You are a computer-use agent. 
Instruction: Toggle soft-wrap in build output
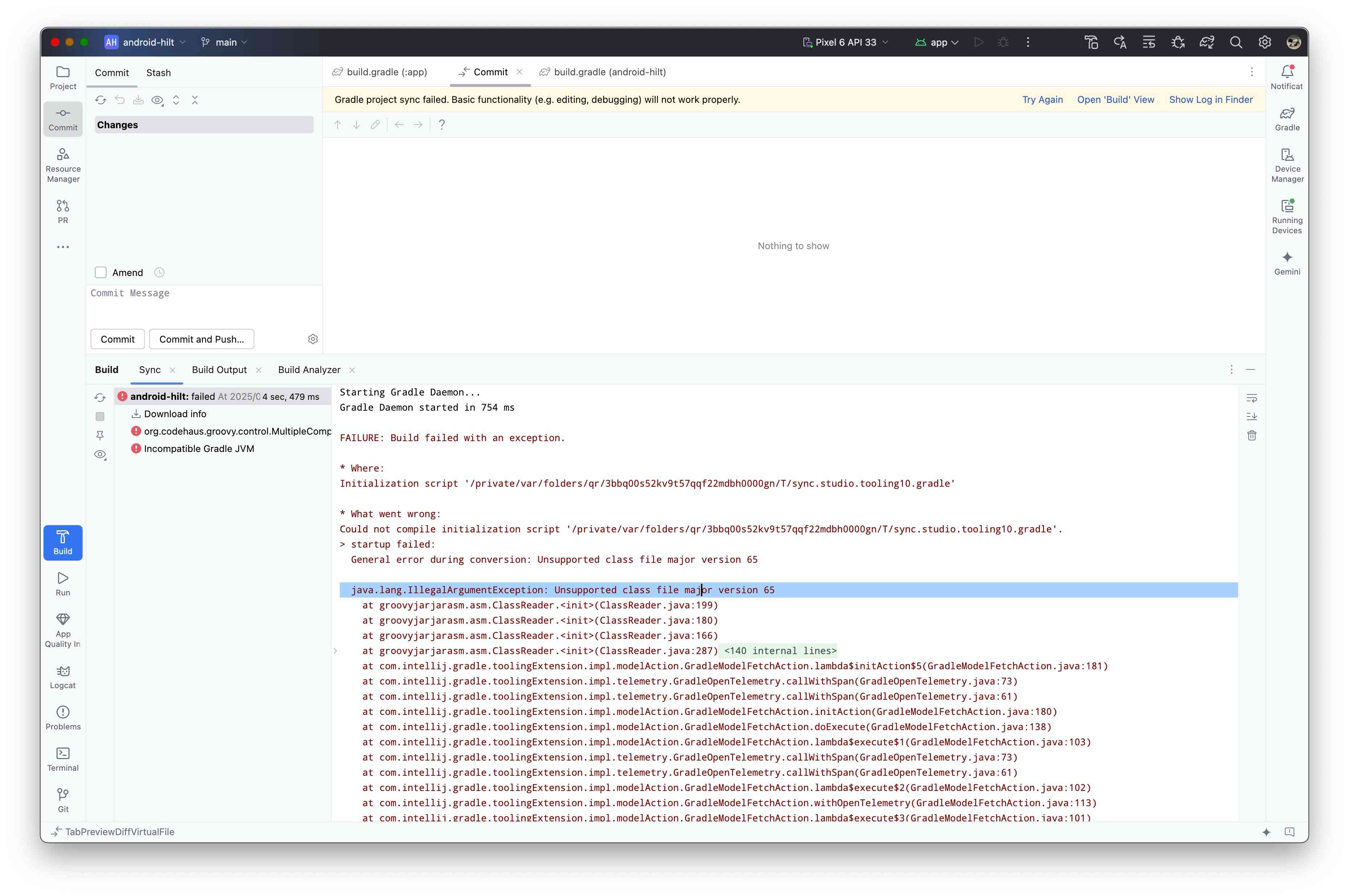point(1251,398)
